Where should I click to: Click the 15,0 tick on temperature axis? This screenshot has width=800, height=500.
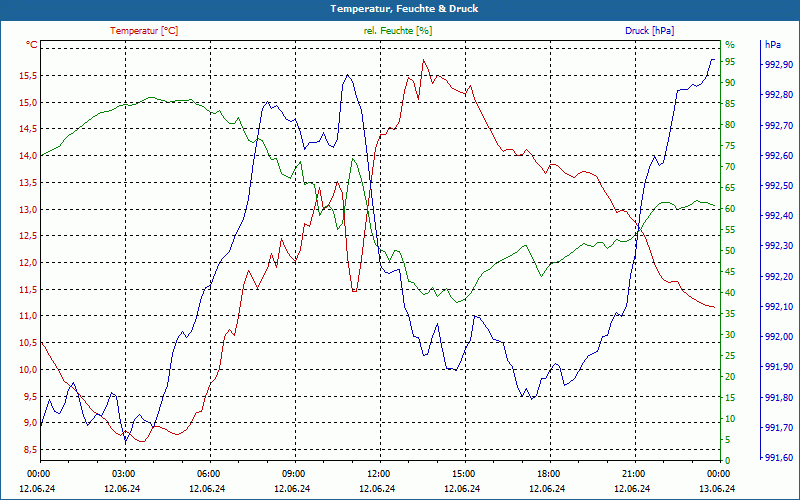point(28,103)
